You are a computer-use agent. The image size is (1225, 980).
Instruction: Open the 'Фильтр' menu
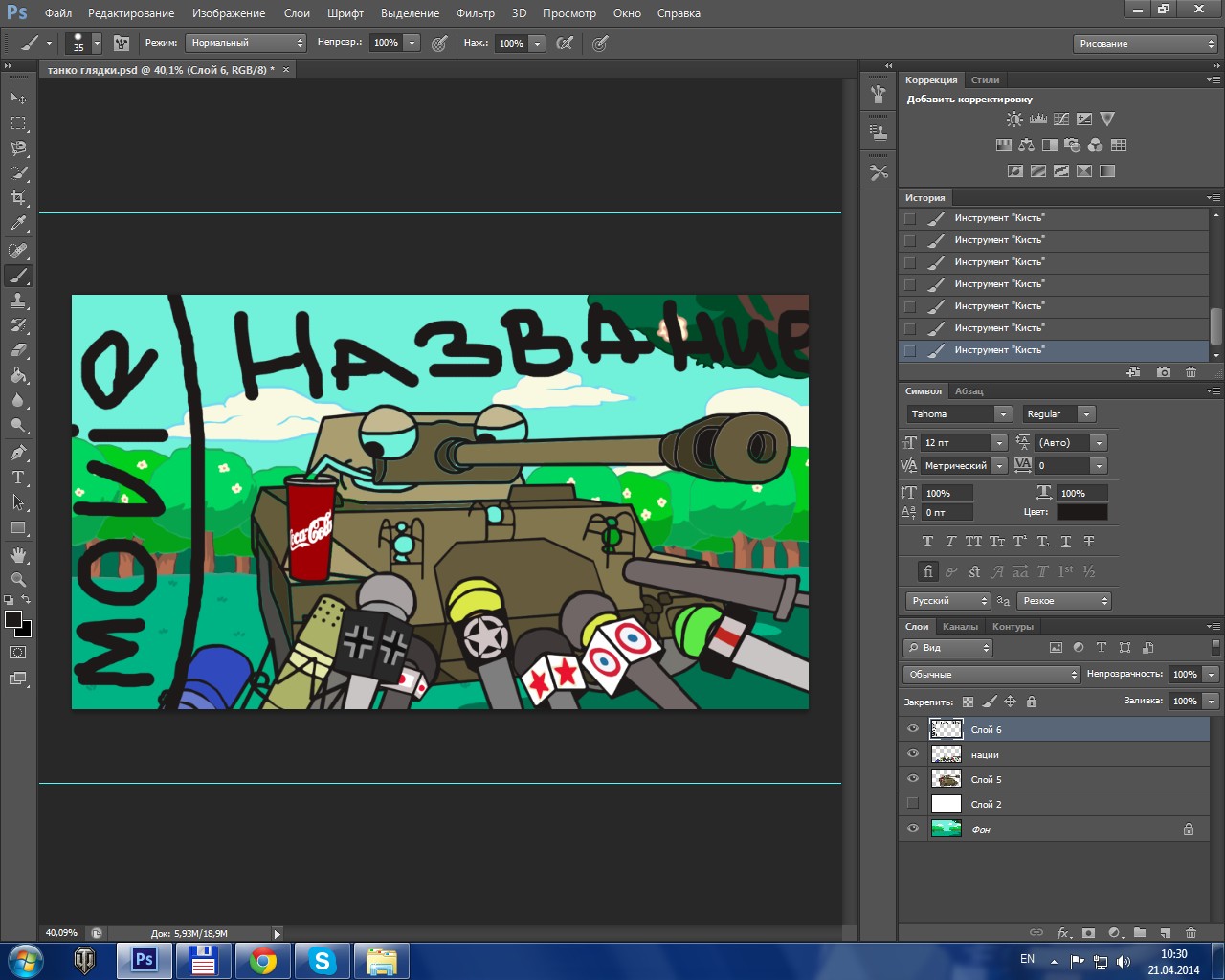pos(475,13)
